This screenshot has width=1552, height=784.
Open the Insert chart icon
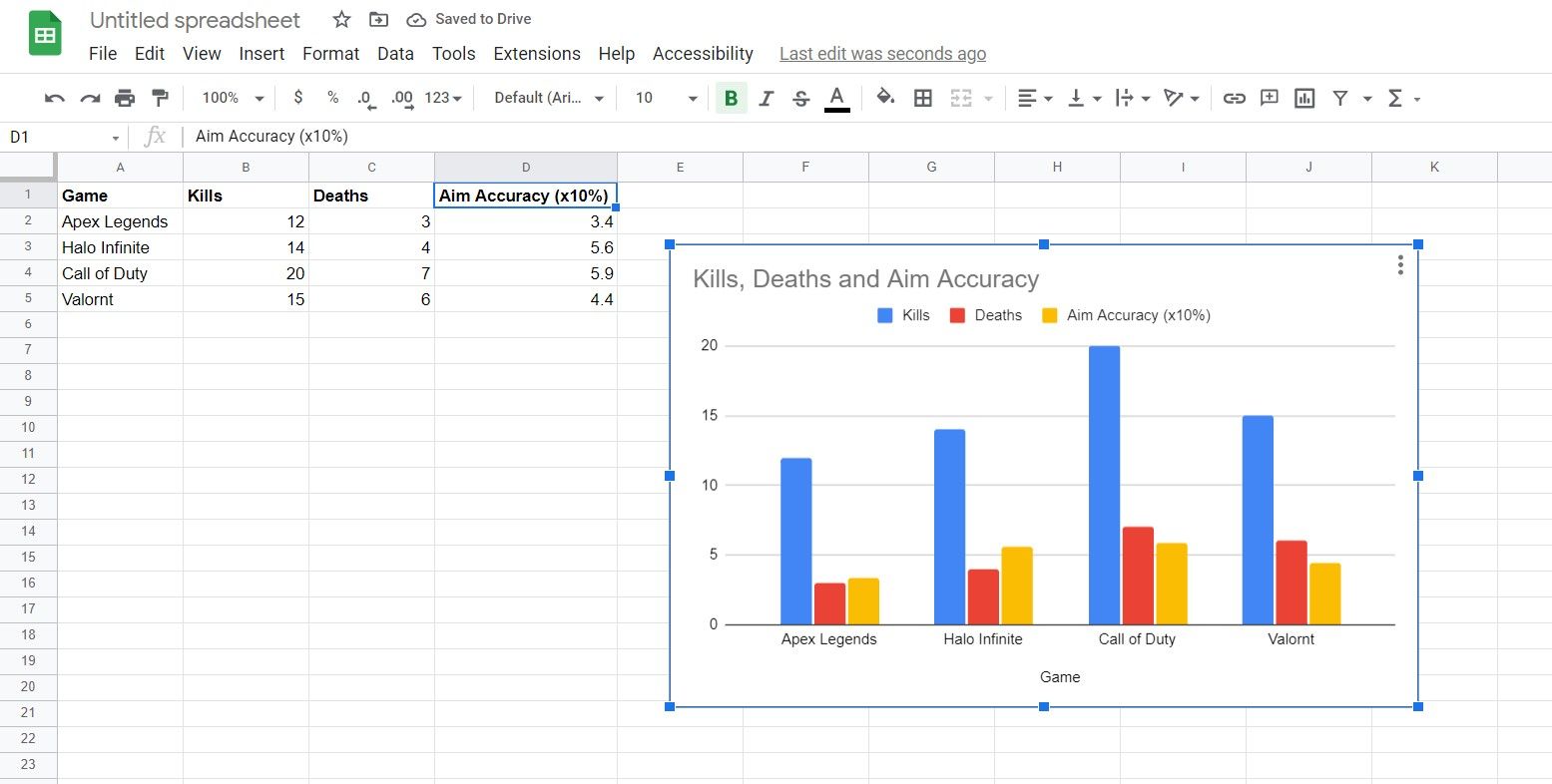coord(1304,98)
